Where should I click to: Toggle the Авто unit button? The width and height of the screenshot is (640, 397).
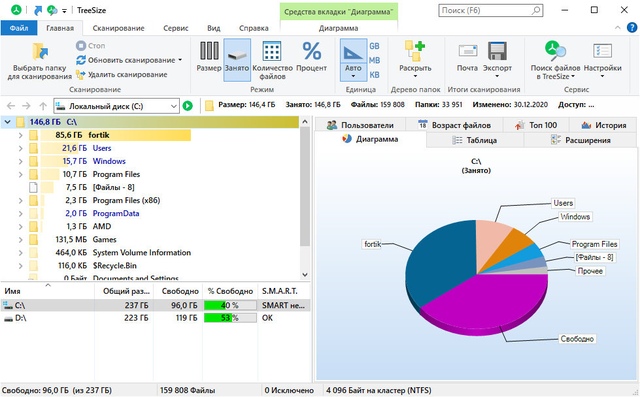tap(353, 60)
